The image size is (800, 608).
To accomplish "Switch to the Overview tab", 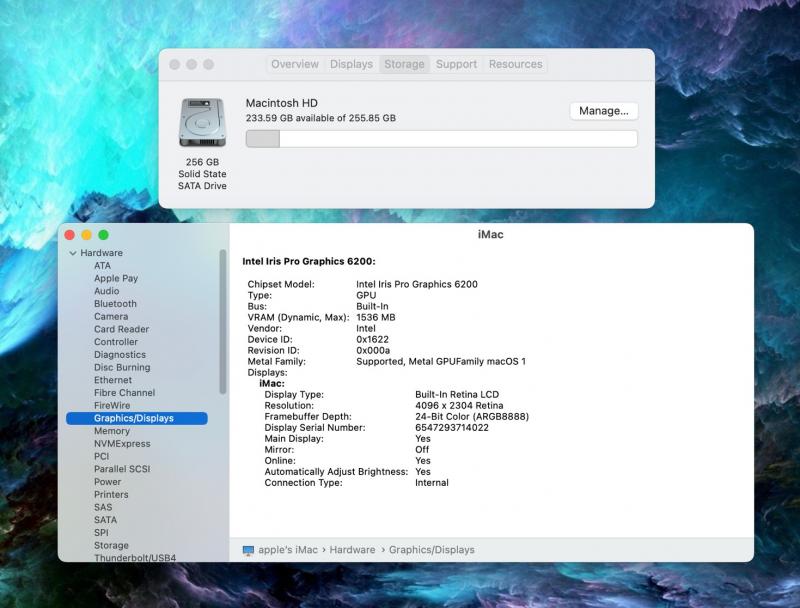I will (x=294, y=64).
